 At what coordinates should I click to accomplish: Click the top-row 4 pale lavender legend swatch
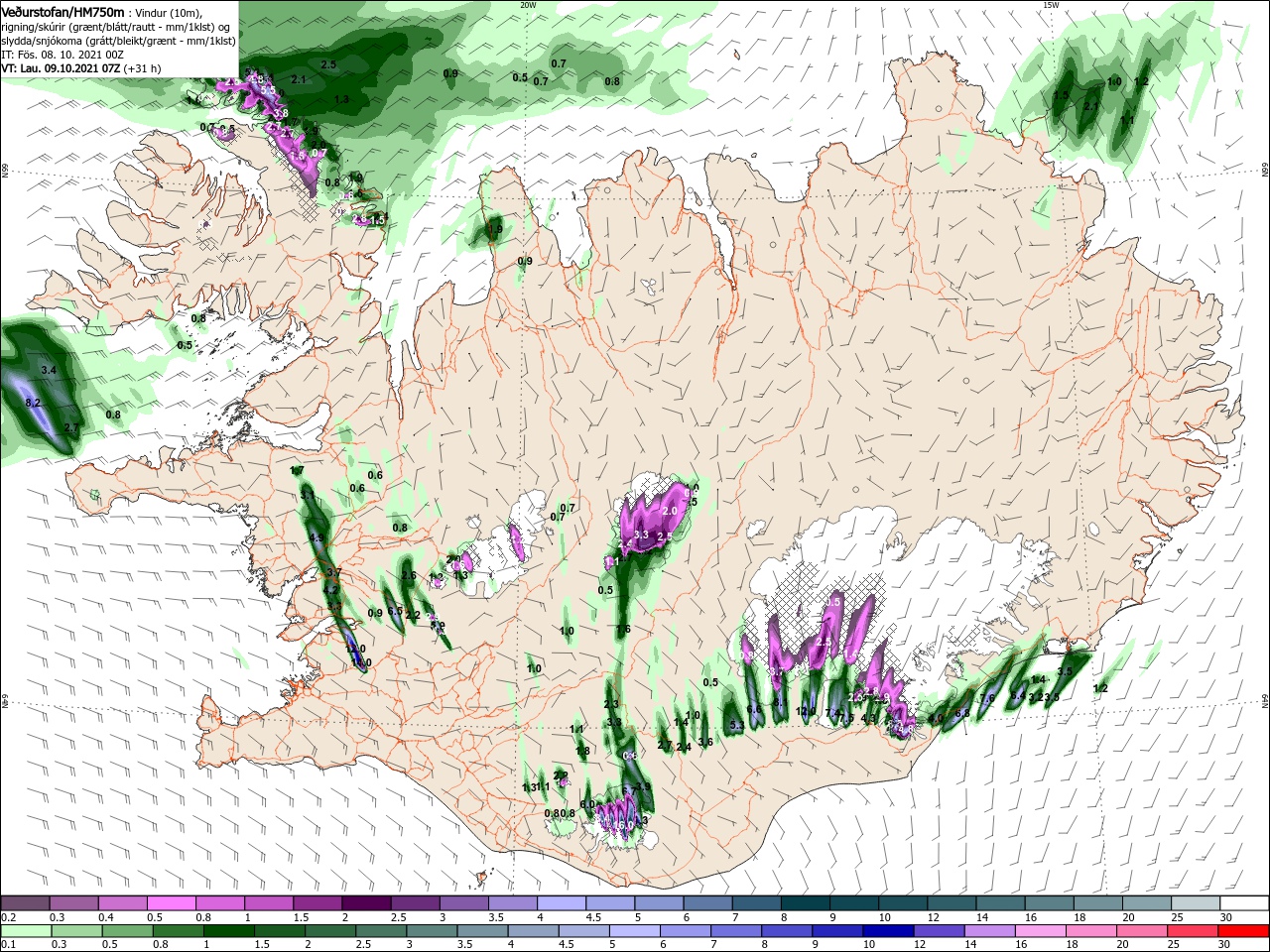[x=561, y=903]
